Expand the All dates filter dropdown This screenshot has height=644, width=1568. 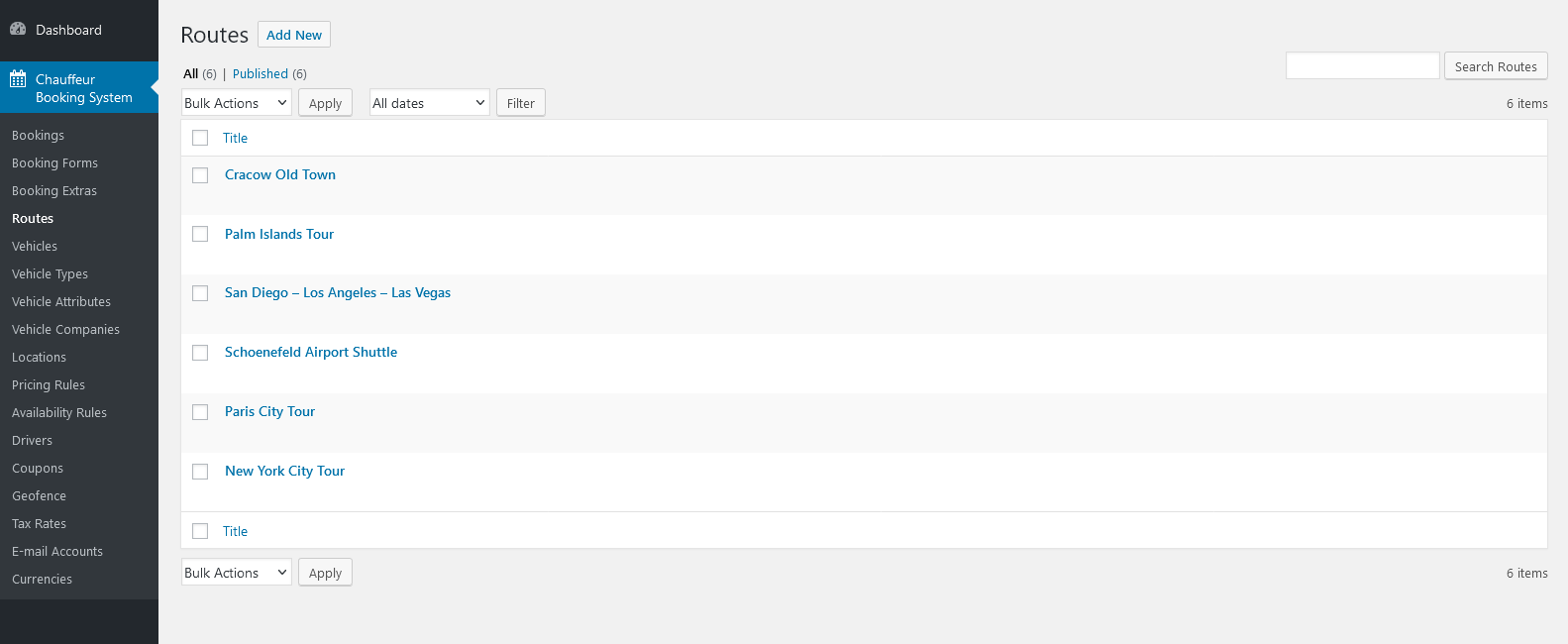coord(429,103)
